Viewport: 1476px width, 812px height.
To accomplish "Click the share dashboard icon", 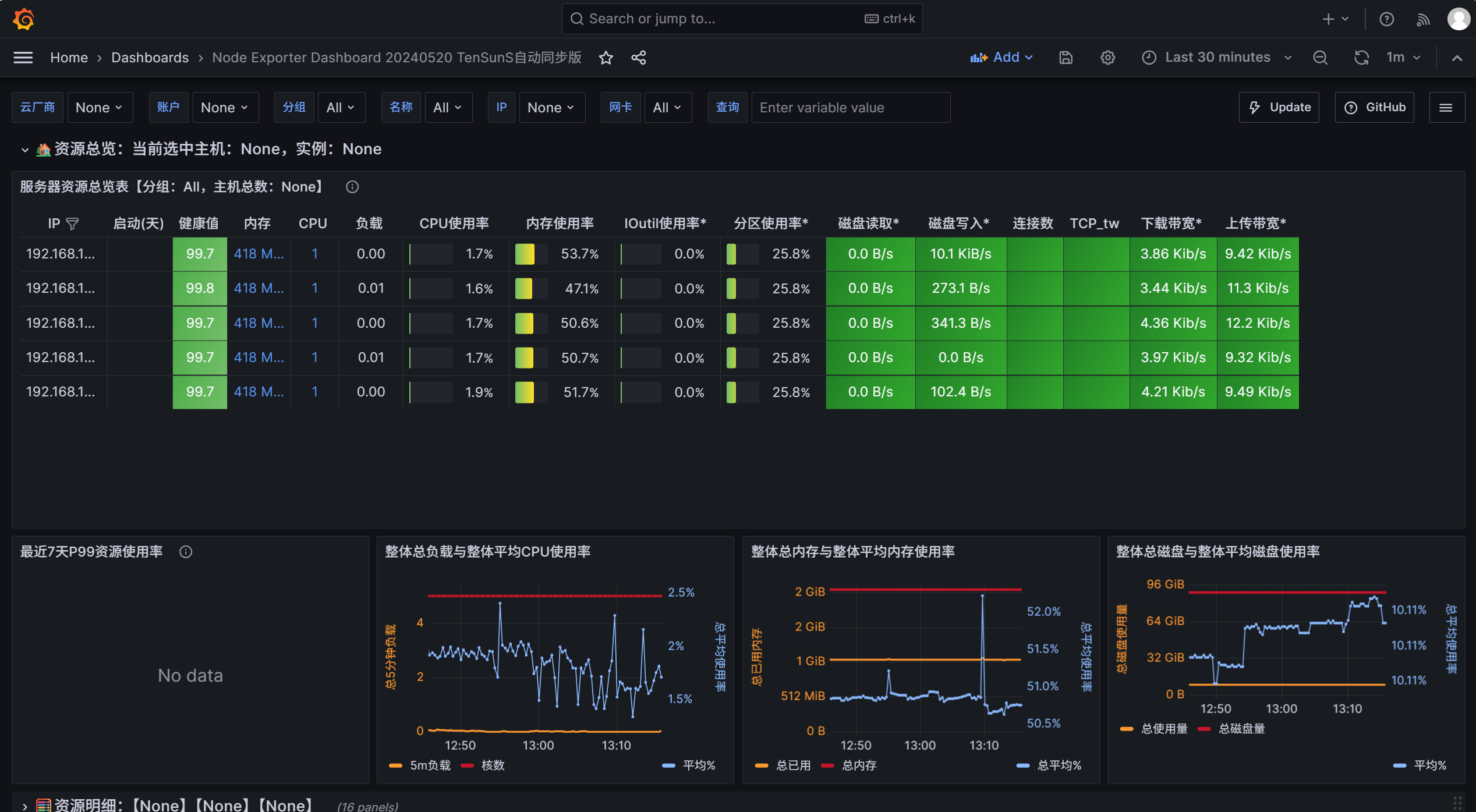I will point(639,58).
